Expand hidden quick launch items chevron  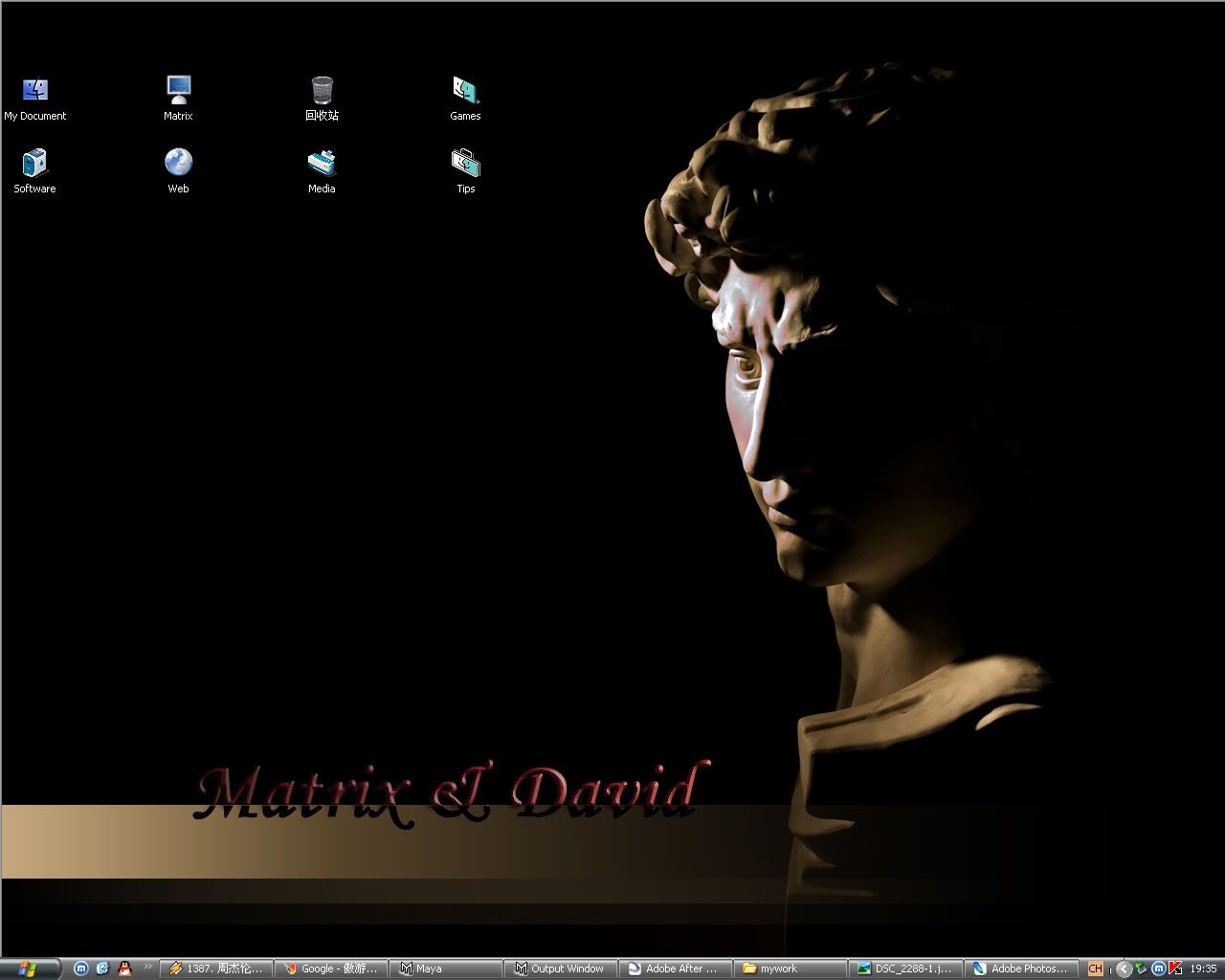click(148, 967)
